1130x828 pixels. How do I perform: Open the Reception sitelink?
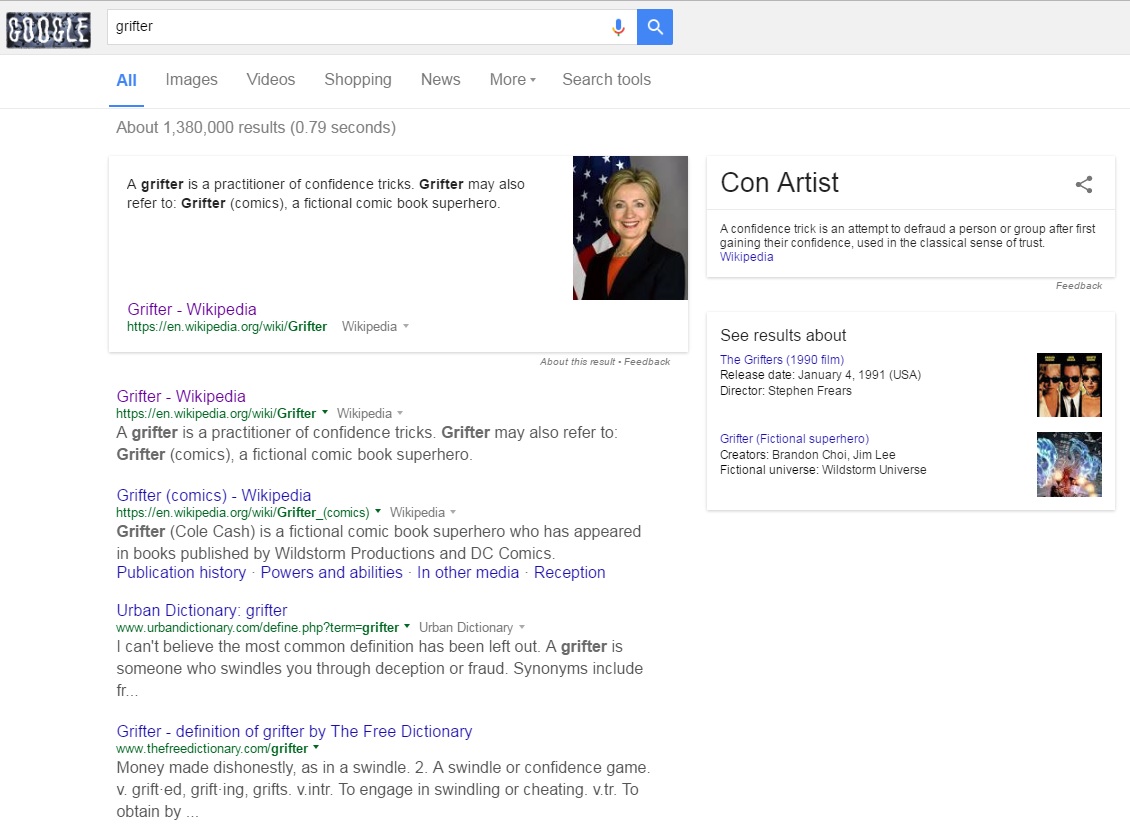[x=569, y=572]
